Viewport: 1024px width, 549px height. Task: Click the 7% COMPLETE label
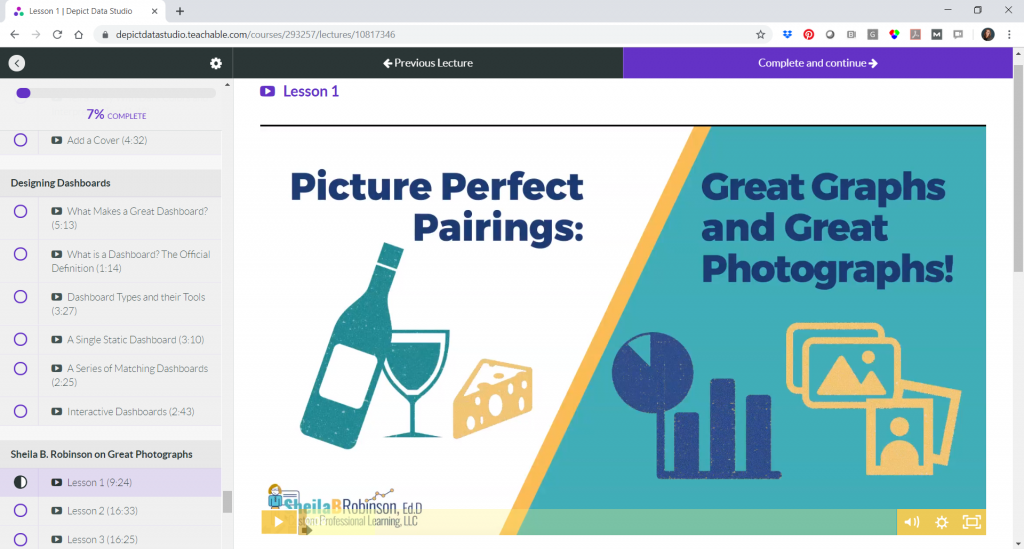[x=116, y=115]
